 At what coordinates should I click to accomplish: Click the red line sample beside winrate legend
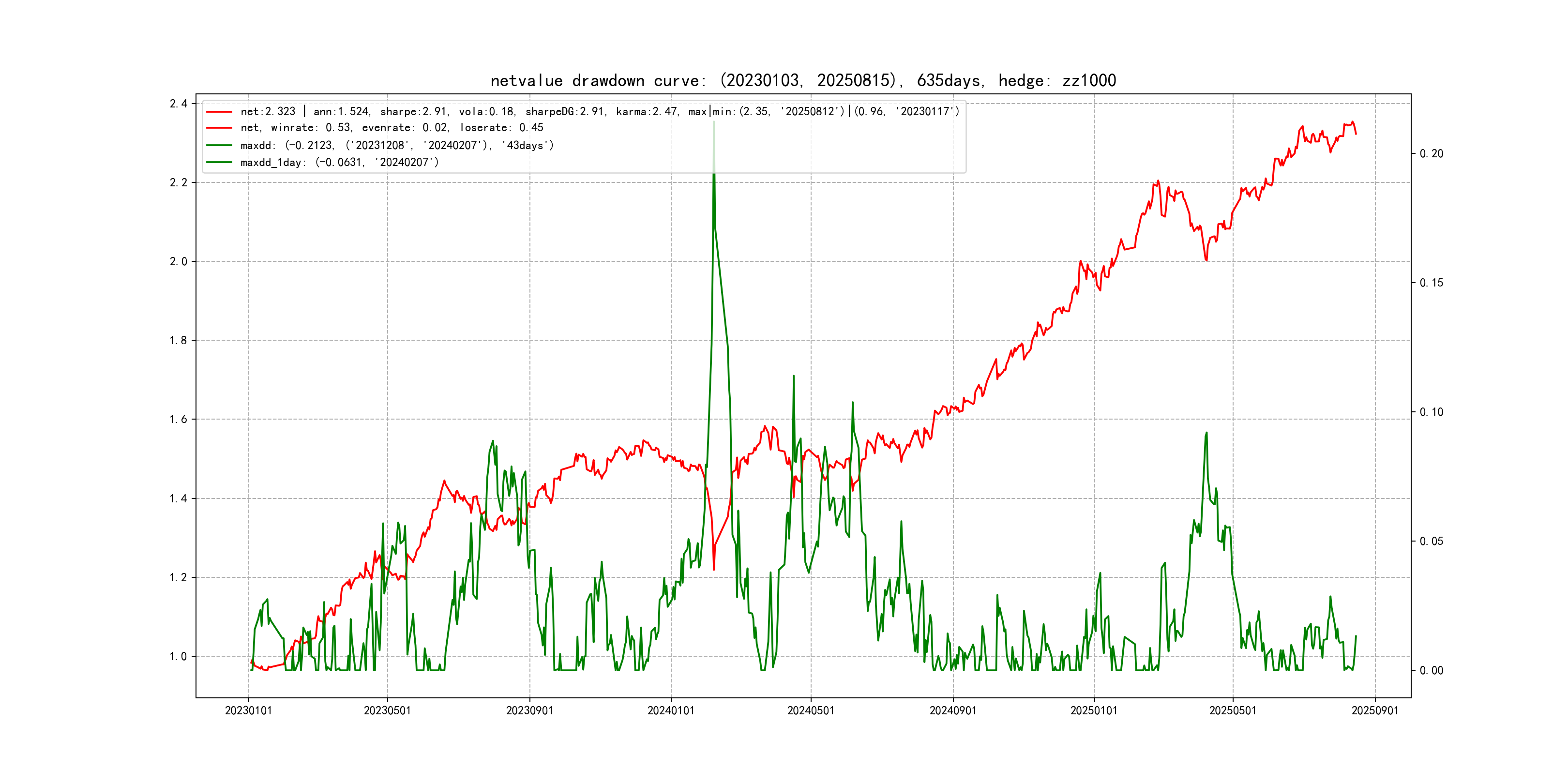[x=219, y=128]
